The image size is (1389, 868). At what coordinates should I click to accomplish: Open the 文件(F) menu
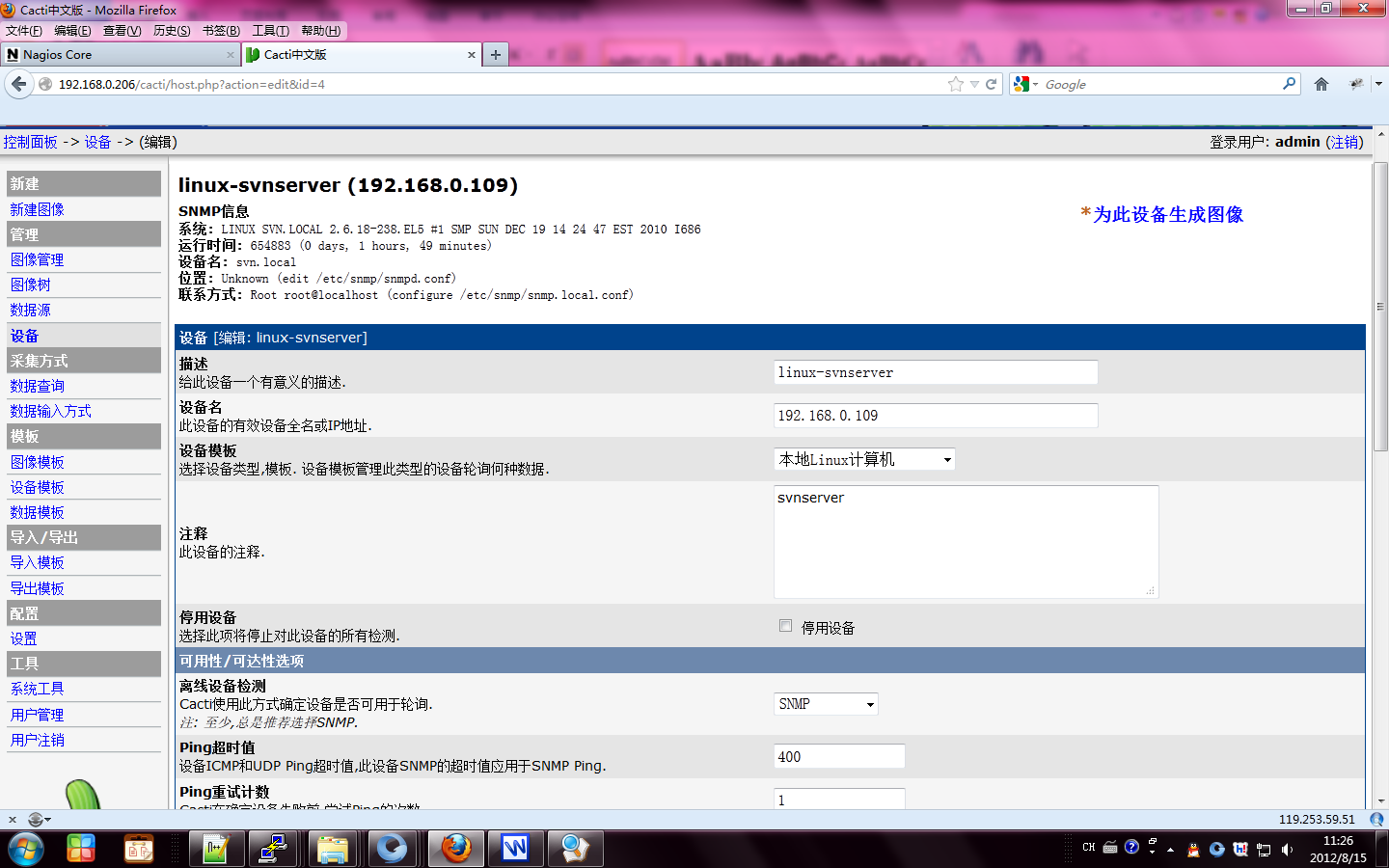click(x=23, y=31)
